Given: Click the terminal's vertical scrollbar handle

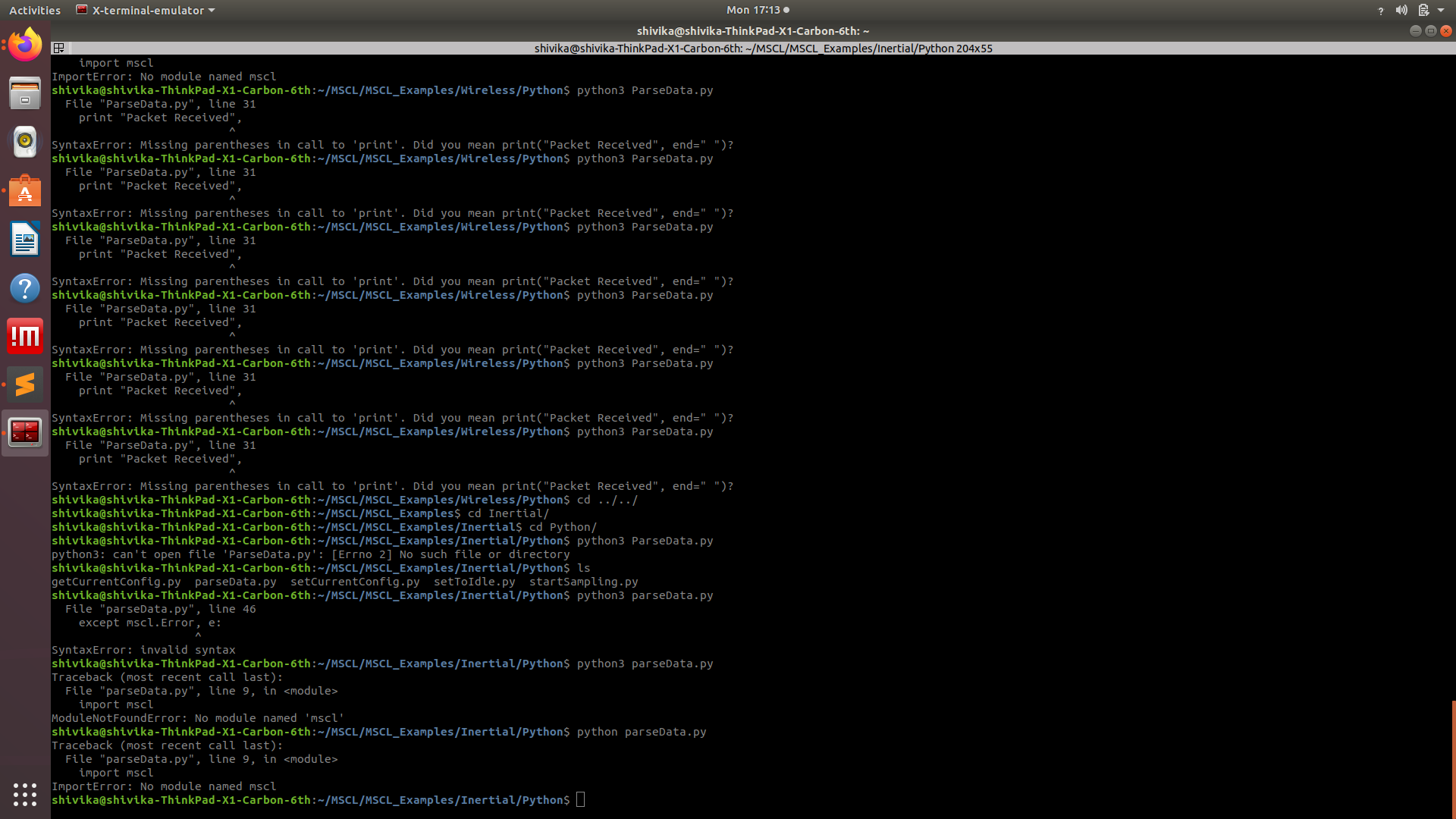Looking at the screenshot, I should pyautogui.click(x=1453, y=758).
